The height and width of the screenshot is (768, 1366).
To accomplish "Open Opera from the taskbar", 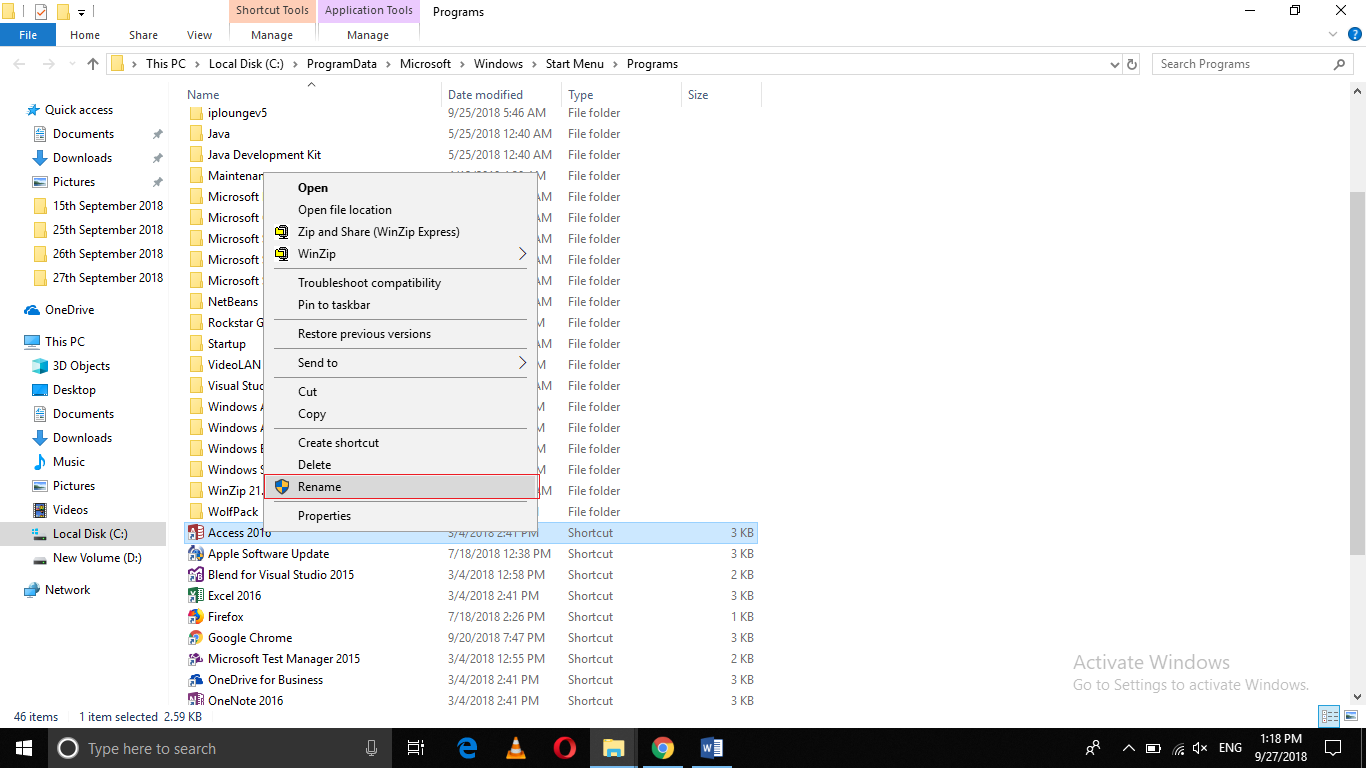I will tap(564, 748).
